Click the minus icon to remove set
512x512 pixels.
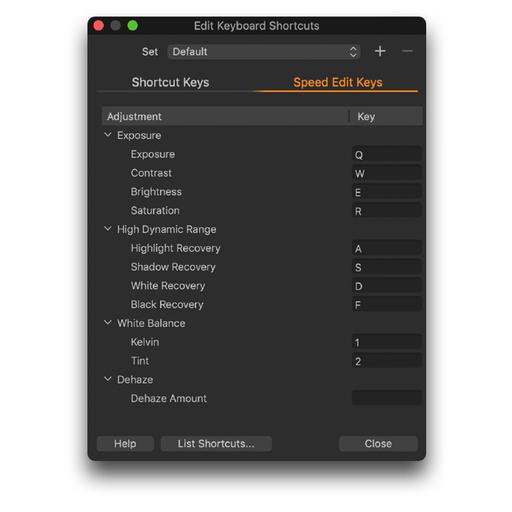click(x=407, y=51)
